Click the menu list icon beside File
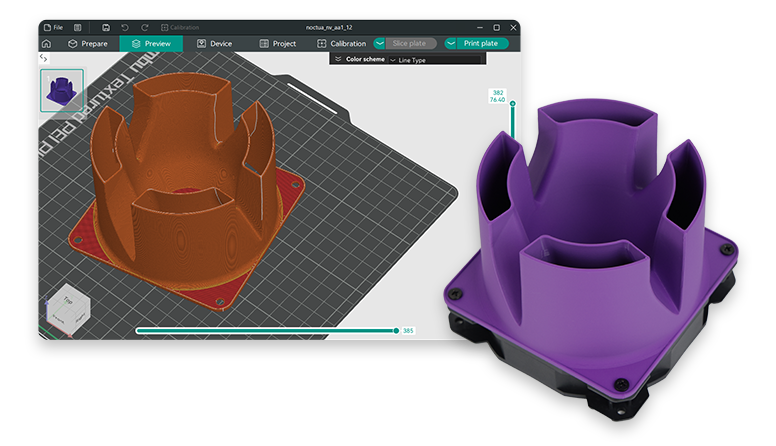The height and width of the screenshot is (446, 776). tap(78, 28)
